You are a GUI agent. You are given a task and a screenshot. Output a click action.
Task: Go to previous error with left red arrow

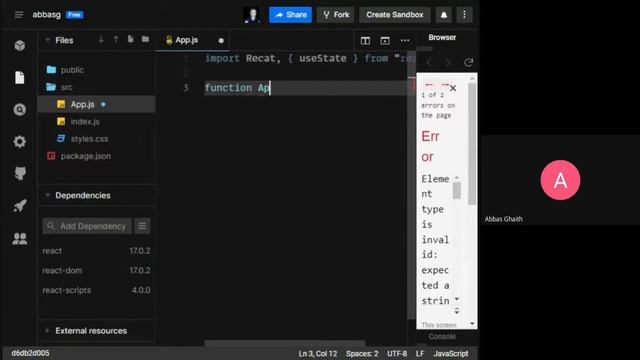pos(429,84)
